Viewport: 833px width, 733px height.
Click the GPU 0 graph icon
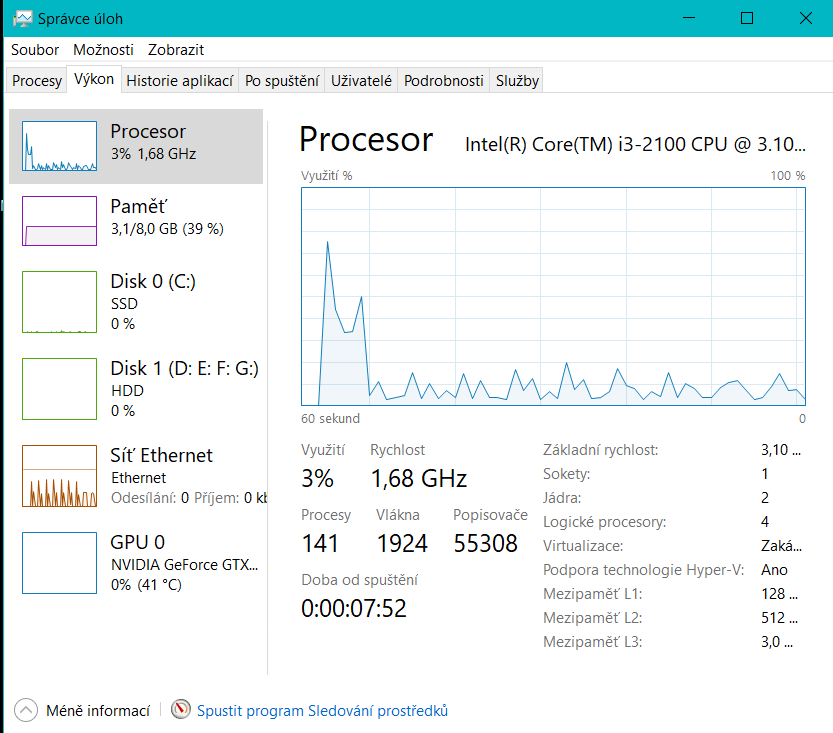click(59, 563)
